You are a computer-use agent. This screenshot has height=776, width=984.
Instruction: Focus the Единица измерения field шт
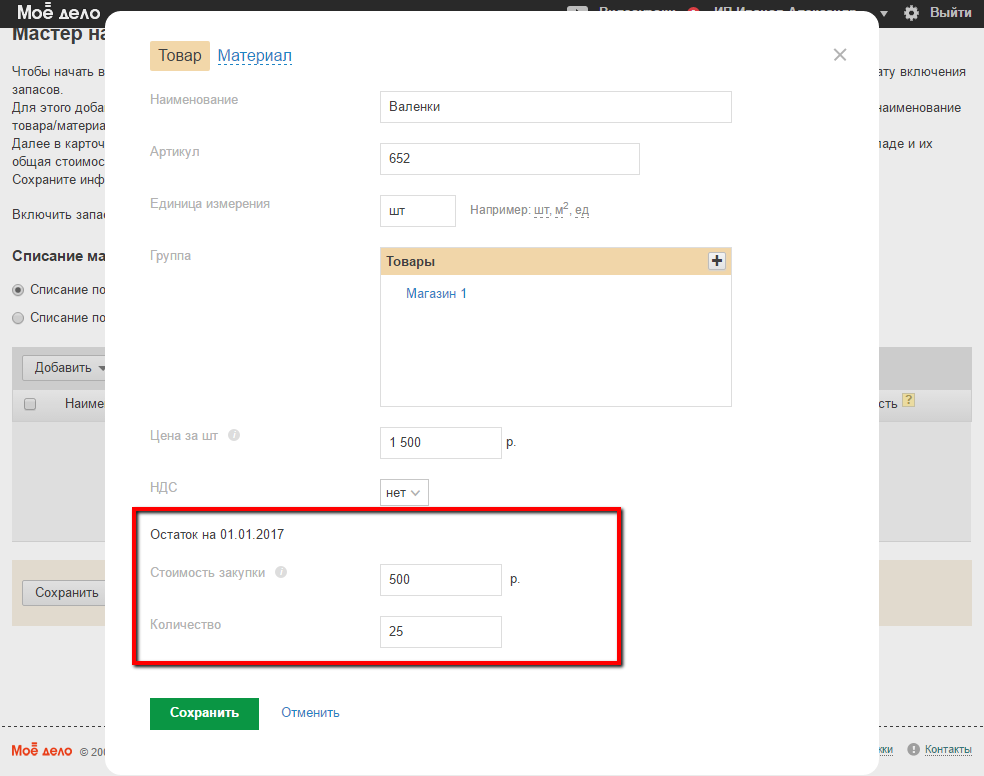[x=417, y=211]
